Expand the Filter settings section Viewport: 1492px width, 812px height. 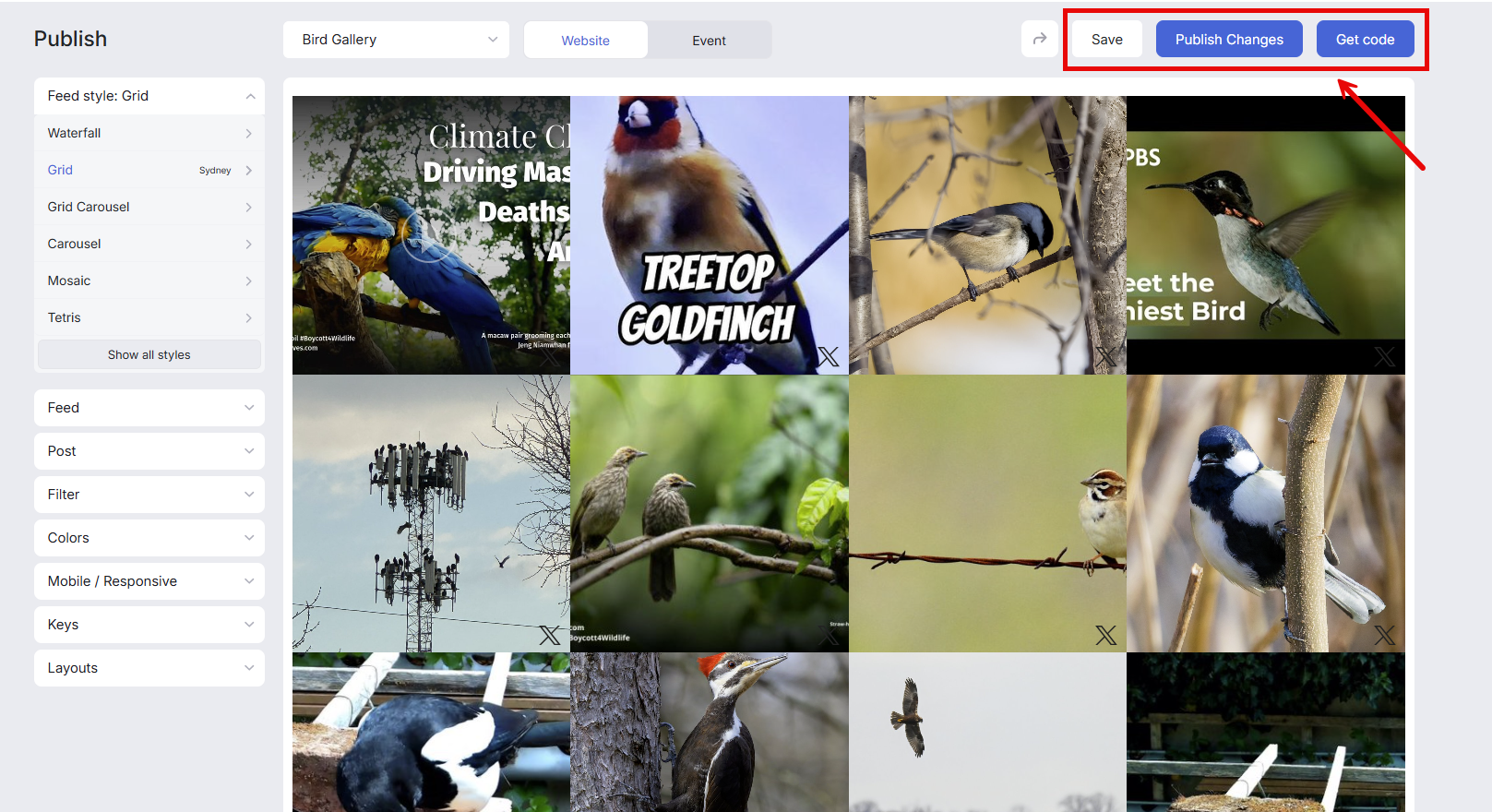(x=149, y=495)
